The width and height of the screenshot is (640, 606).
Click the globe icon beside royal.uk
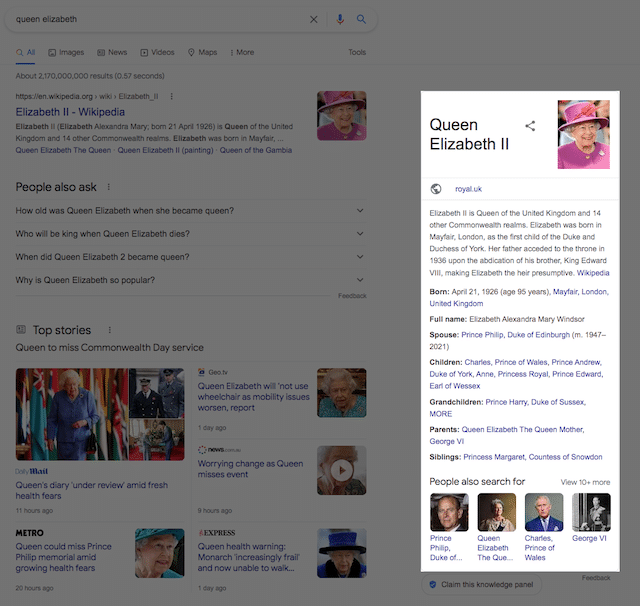pyautogui.click(x=436, y=189)
